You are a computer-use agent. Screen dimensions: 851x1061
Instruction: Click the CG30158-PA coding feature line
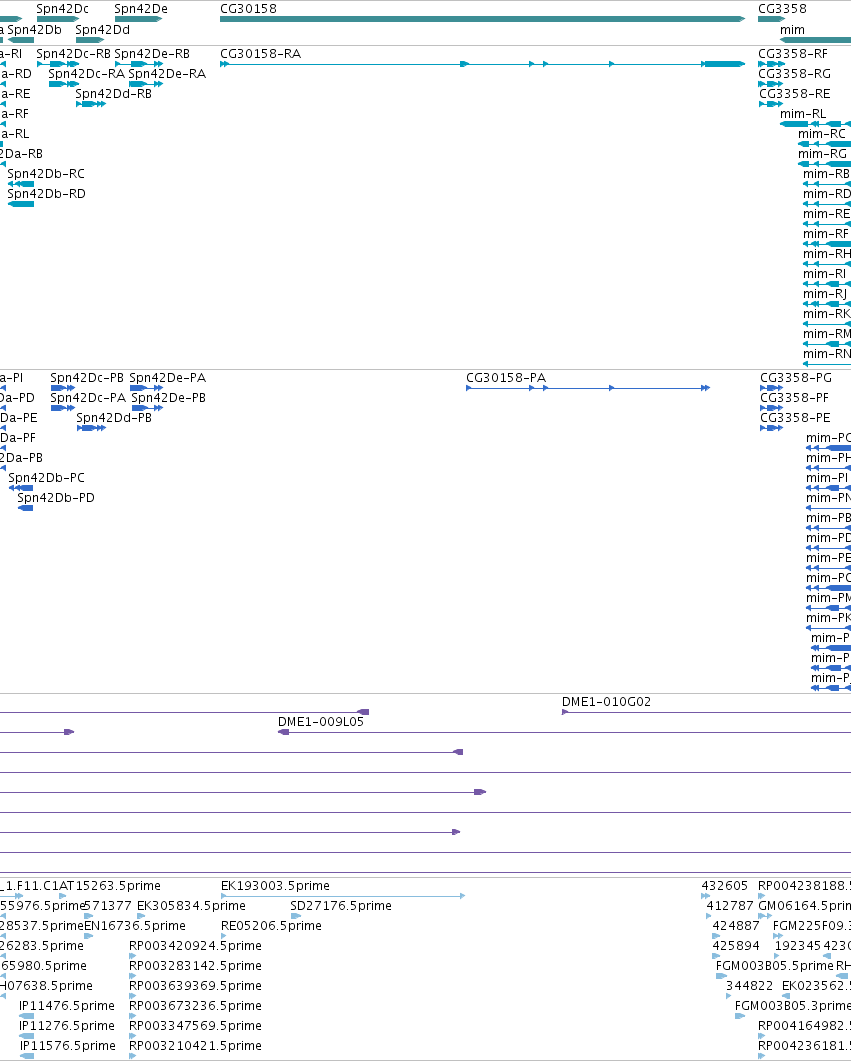[x=588, y=388]
